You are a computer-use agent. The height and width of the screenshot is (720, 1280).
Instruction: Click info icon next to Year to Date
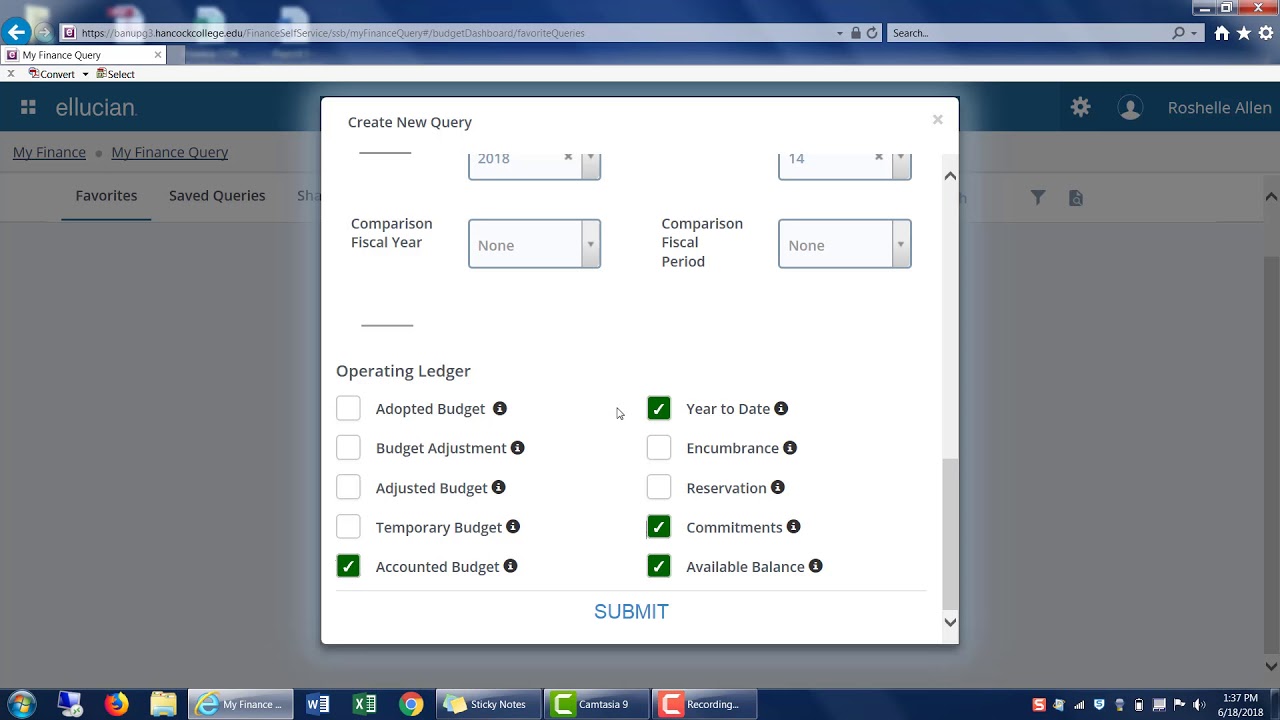pos(781,408)
